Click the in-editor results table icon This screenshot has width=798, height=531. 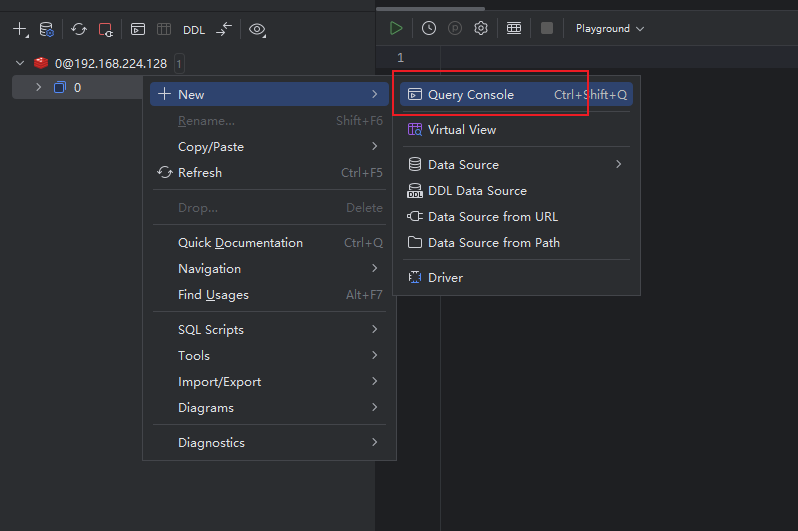coord(514,28)
